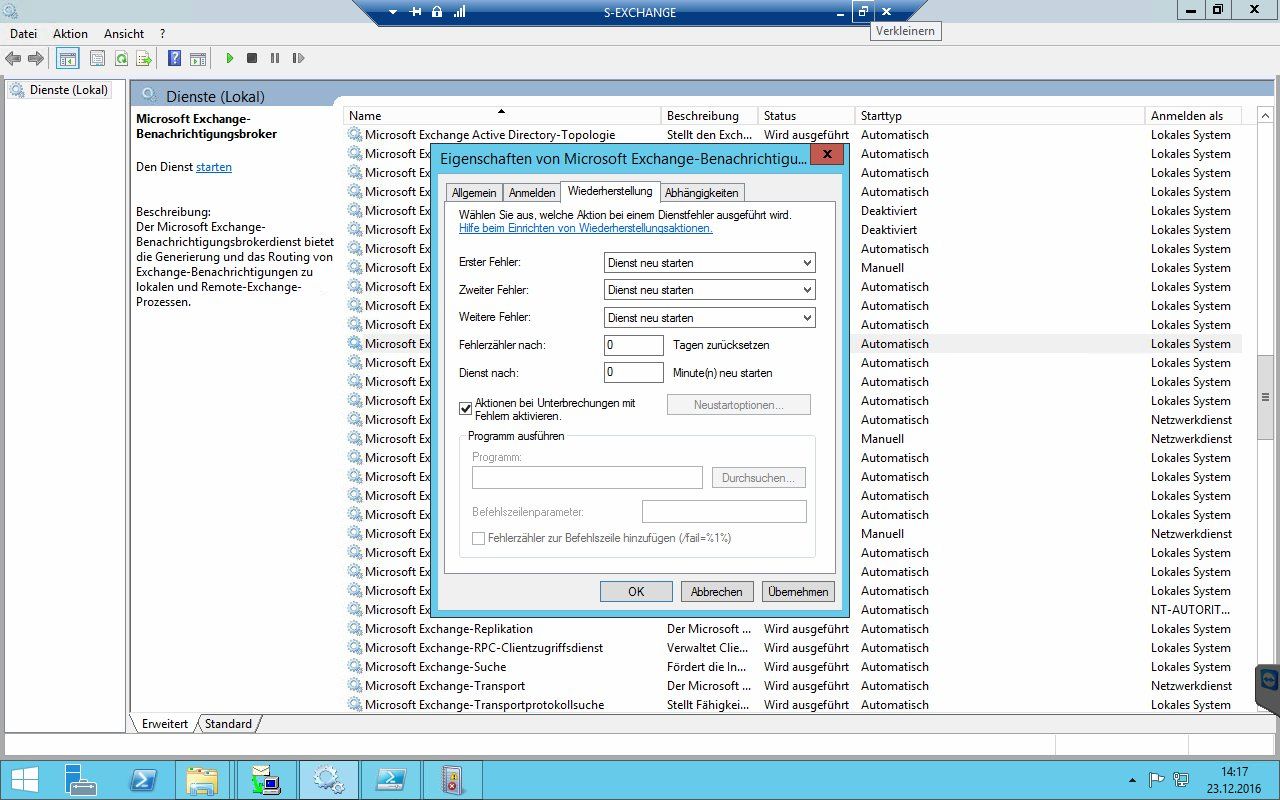
Task: Click the mail monitor taskbar icon
Action: coord(266,780)
